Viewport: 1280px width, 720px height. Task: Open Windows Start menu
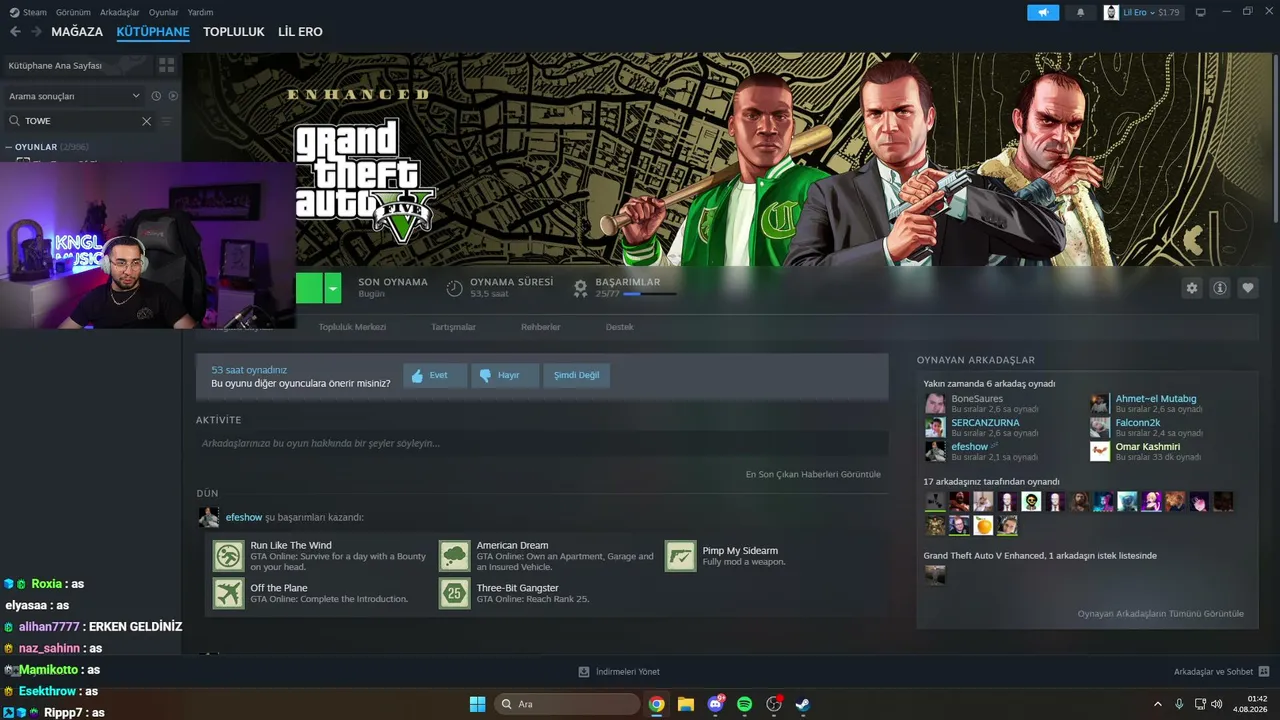[x=478, y=704]
